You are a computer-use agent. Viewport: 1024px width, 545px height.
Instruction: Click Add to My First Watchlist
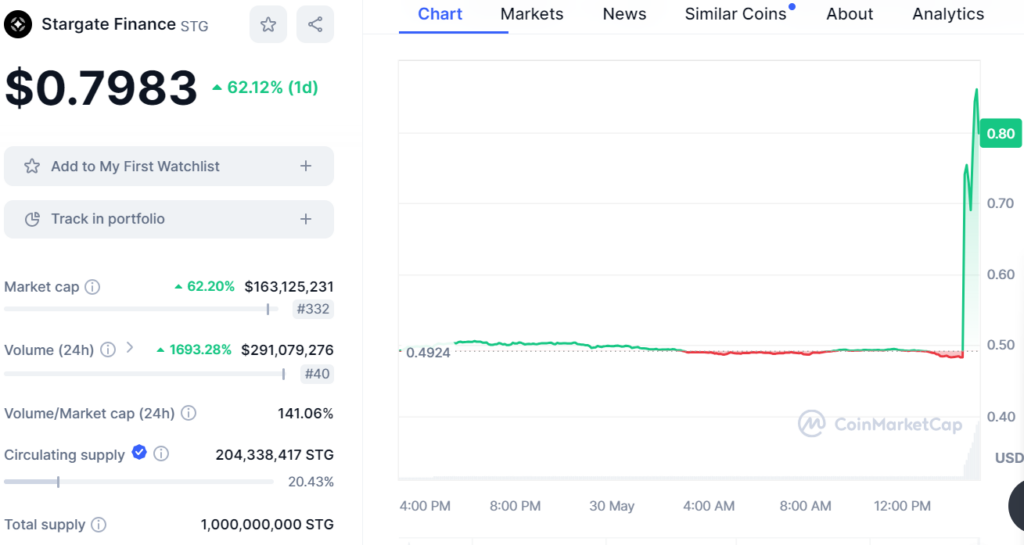(135, 166)
